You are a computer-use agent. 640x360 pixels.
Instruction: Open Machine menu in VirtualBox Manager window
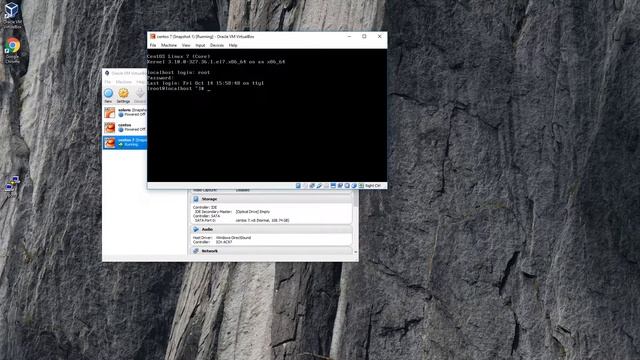[x=124, y=82]
